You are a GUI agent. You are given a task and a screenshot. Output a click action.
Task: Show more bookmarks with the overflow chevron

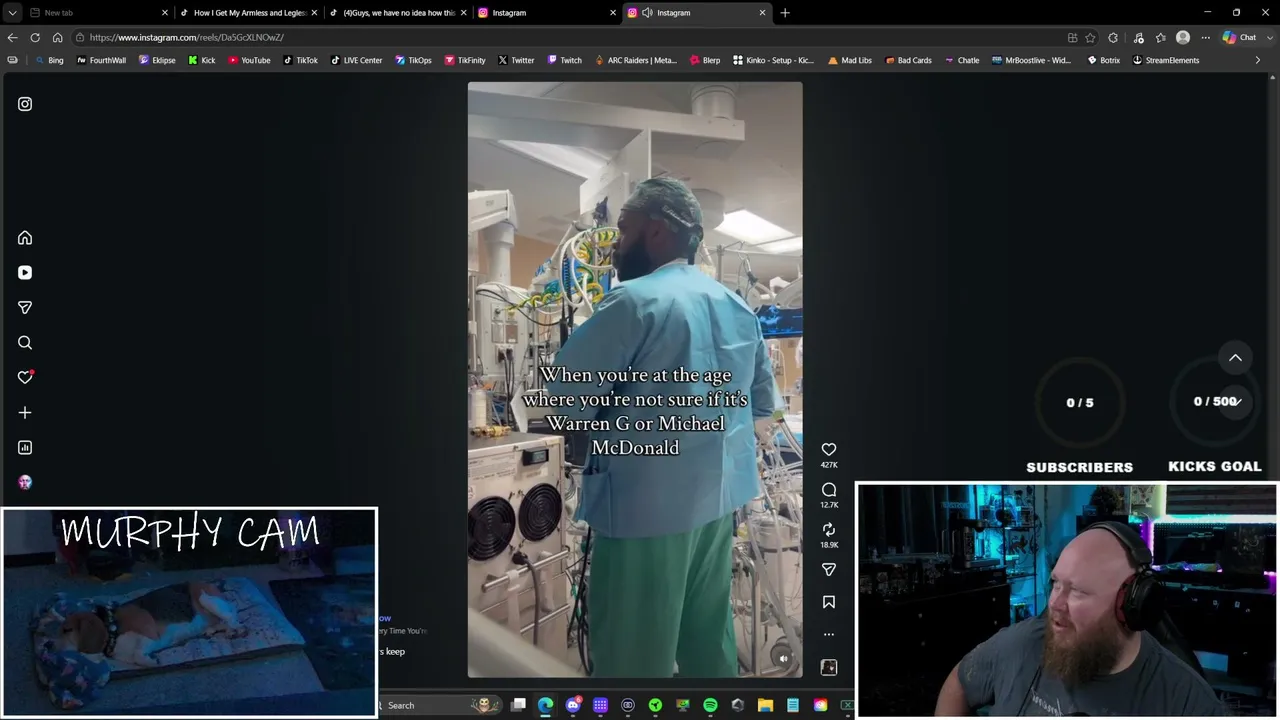click(1257, 60)
